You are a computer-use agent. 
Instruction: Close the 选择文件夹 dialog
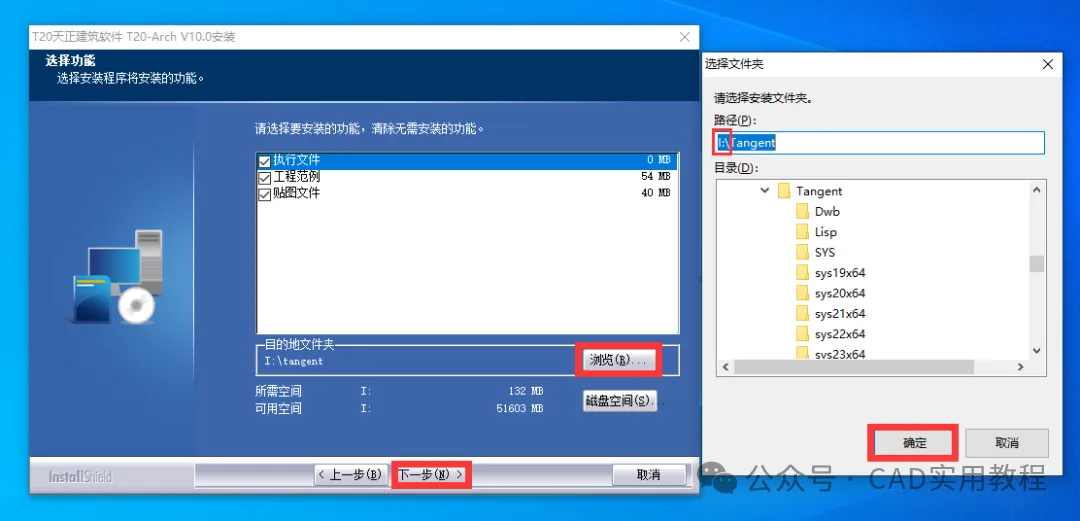tap(1048, 64)
